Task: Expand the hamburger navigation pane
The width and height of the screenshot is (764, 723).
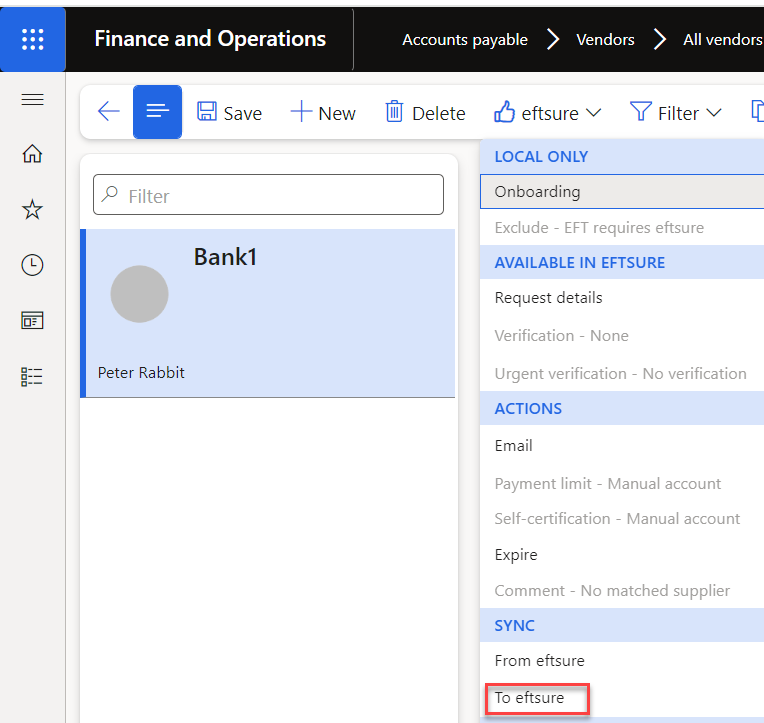Action: click(33, 99)
